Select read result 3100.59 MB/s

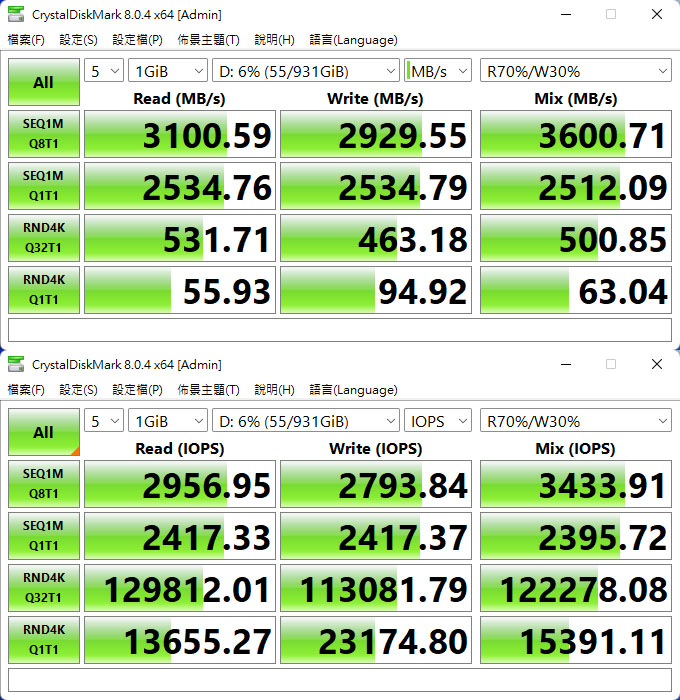(x=180, y=134)
